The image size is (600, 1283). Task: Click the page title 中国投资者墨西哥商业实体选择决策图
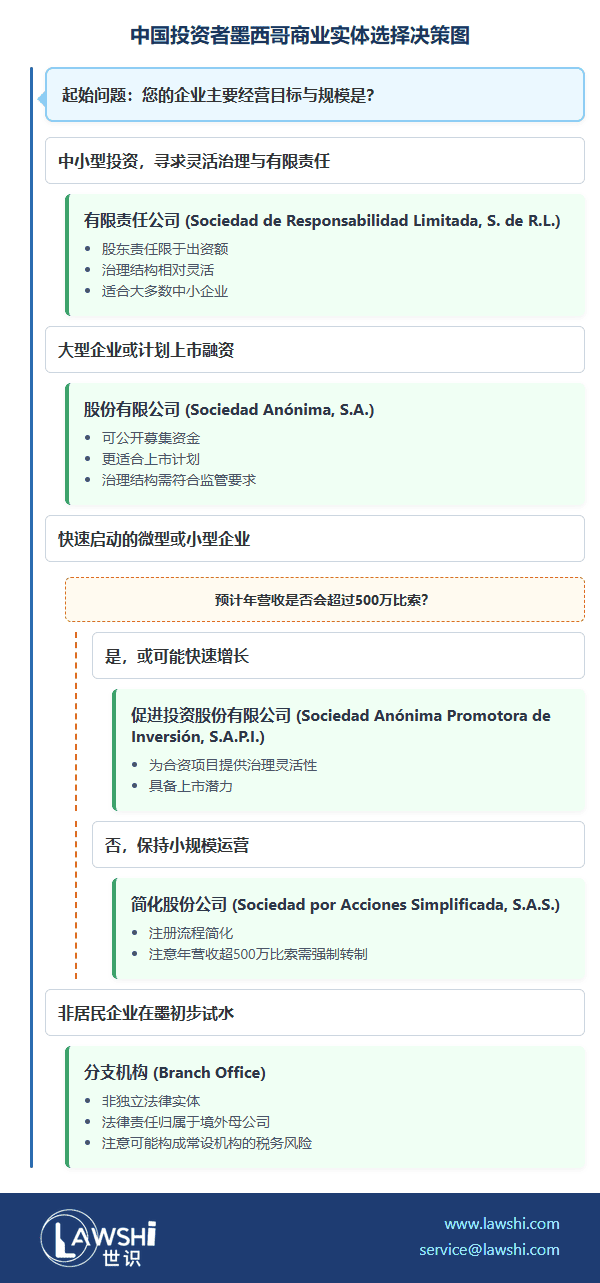[300, 36]
